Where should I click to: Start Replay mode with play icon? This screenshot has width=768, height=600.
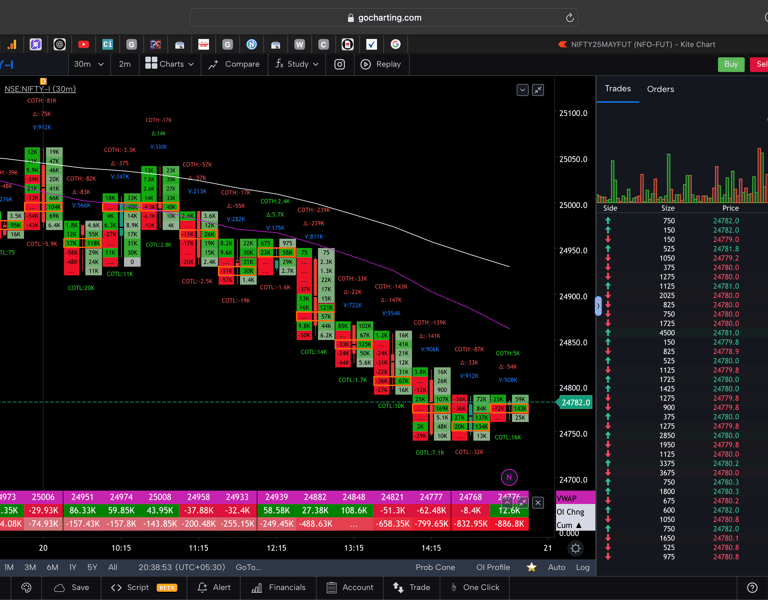(x=381, y=64)
